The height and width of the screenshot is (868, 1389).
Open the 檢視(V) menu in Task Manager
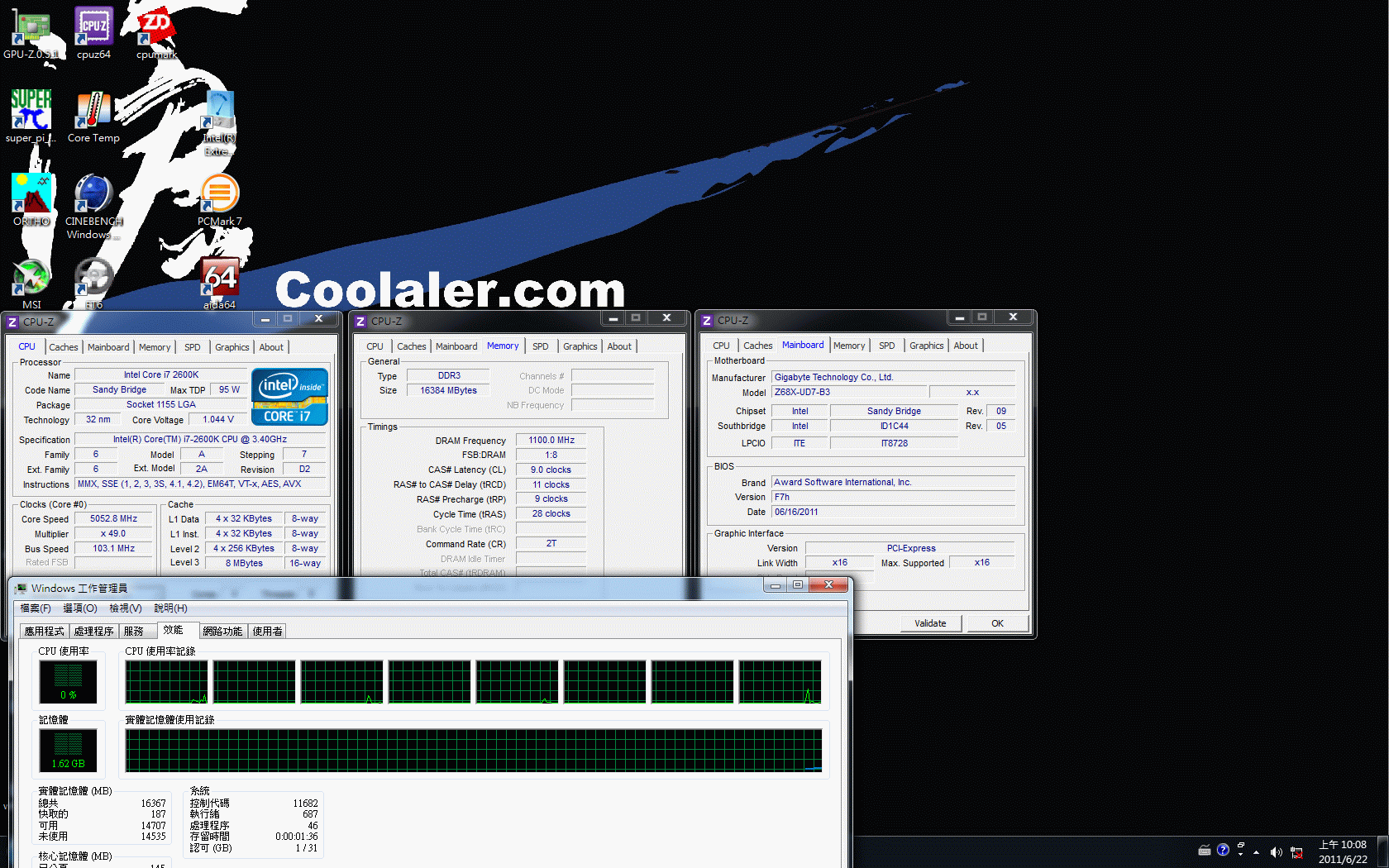(126, 608)
